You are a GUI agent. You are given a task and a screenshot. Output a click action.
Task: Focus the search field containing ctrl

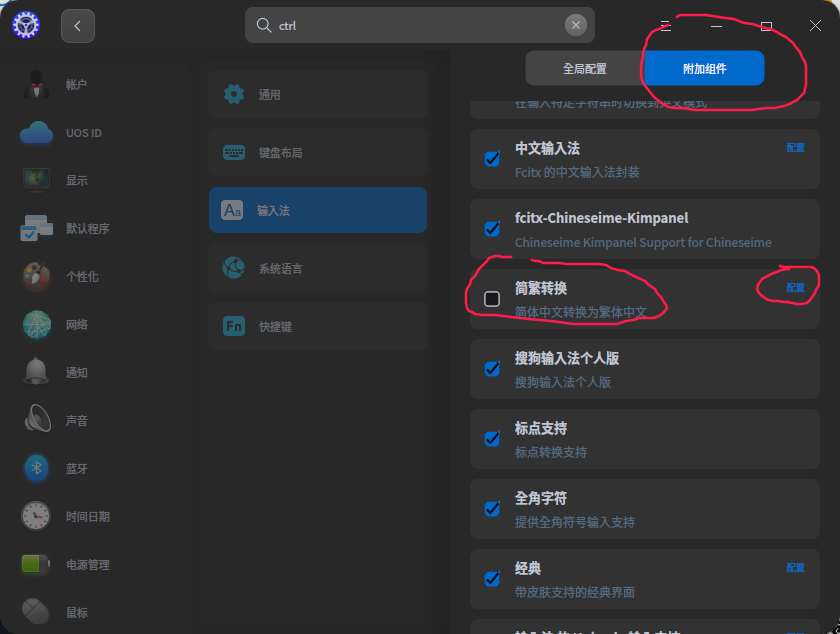coord(419,25)
